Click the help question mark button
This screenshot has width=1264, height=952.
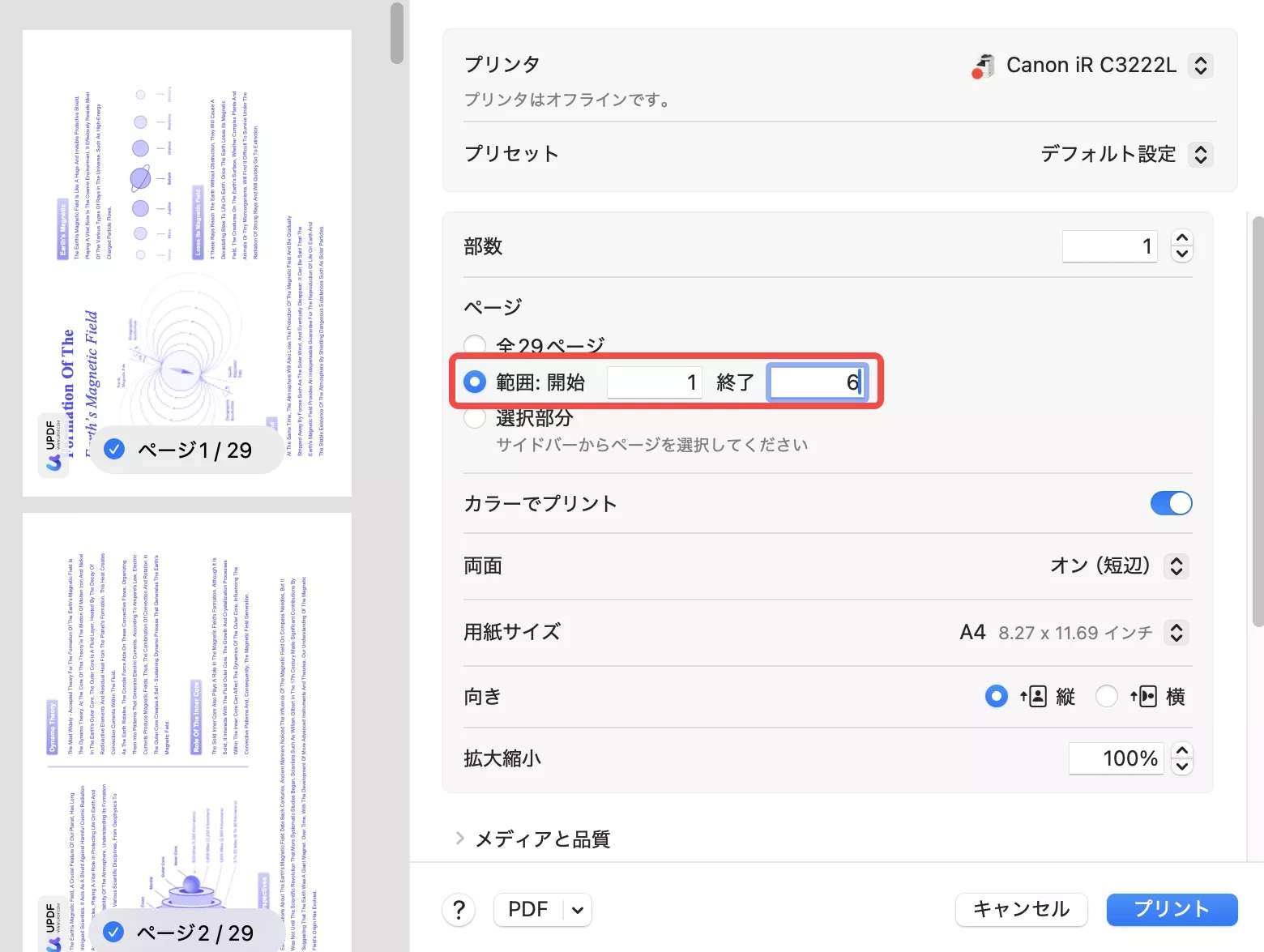(x=459, y=910)
